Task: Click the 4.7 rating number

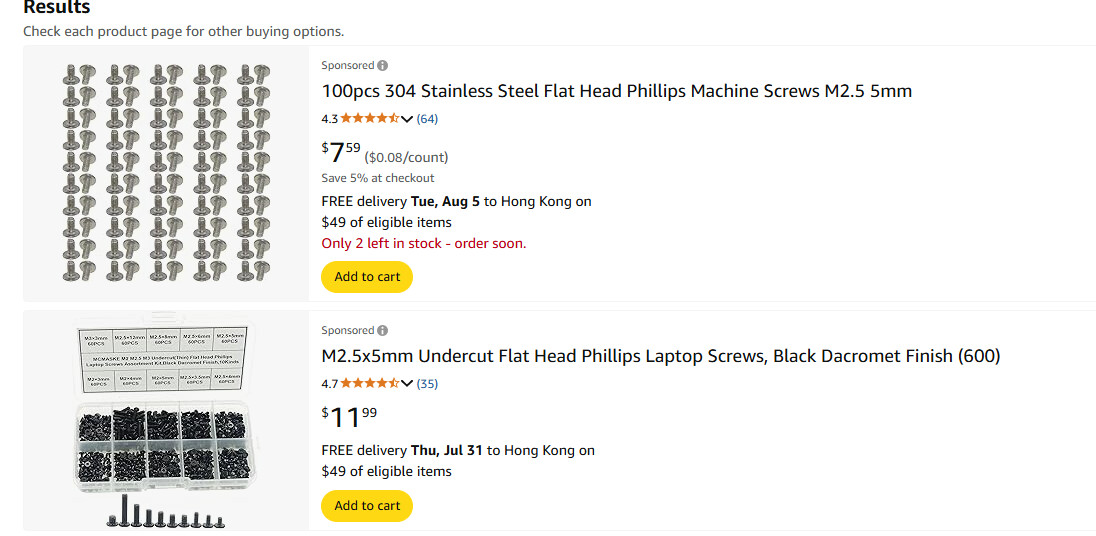Action: click(x=330, y=384)
